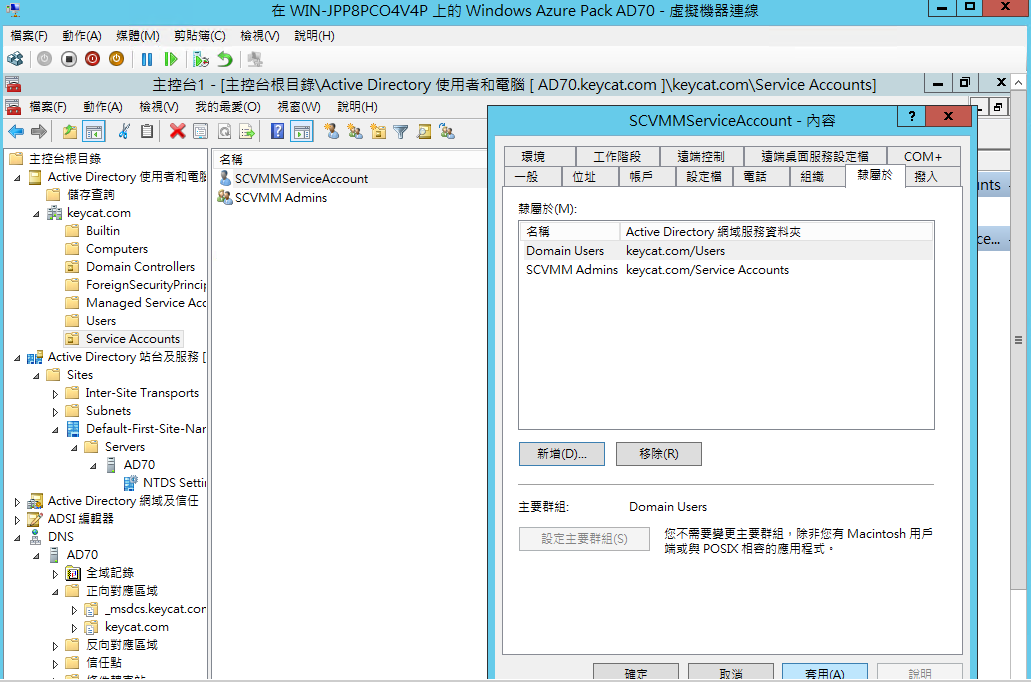
Task: Toggle the console tree show/hide icon
Action: pos(93,132)
